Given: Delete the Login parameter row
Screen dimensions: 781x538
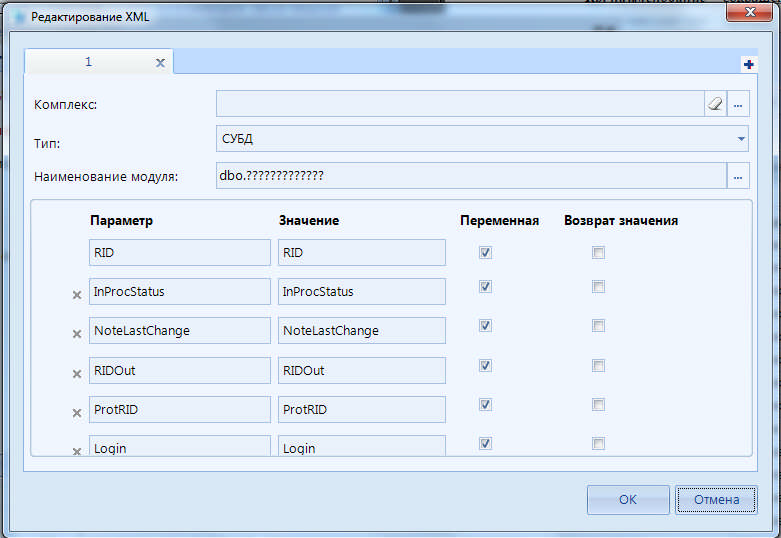Looking at the screenshot, I should click(77, 451).
